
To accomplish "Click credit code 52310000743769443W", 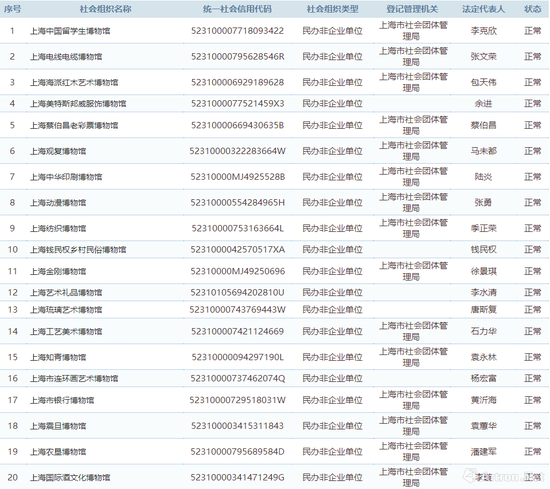I will point(237,310).
